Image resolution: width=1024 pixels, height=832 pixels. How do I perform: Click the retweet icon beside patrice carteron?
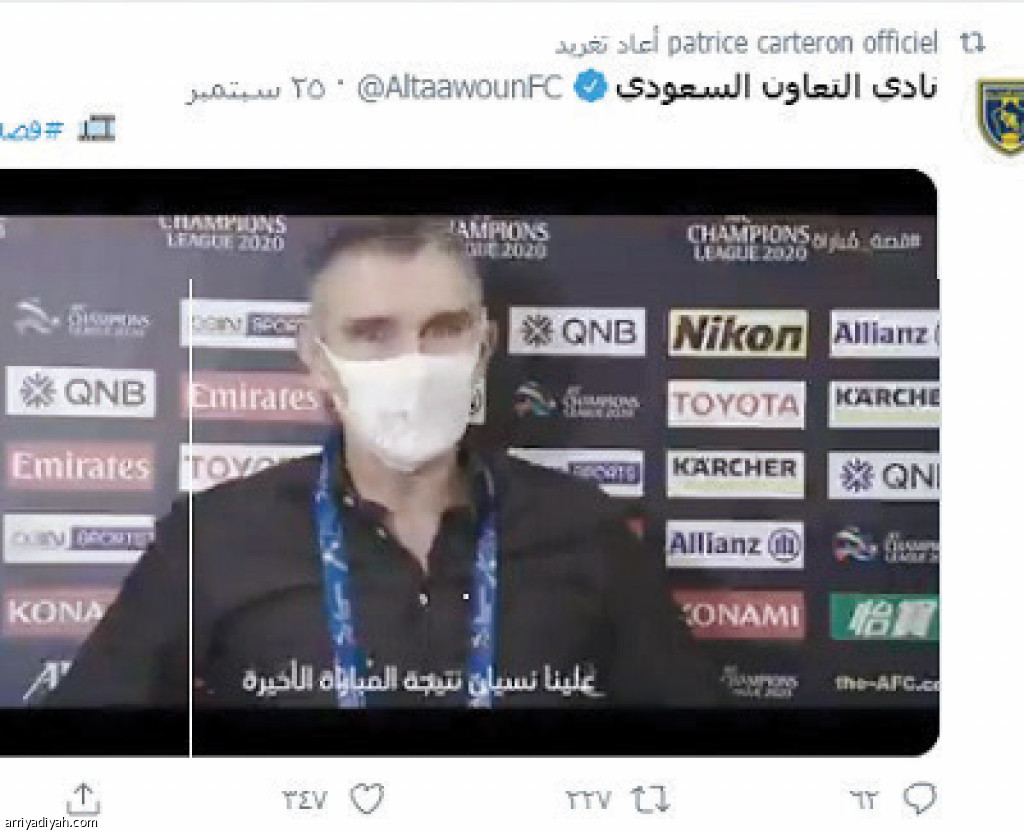[x=972, y=43]
